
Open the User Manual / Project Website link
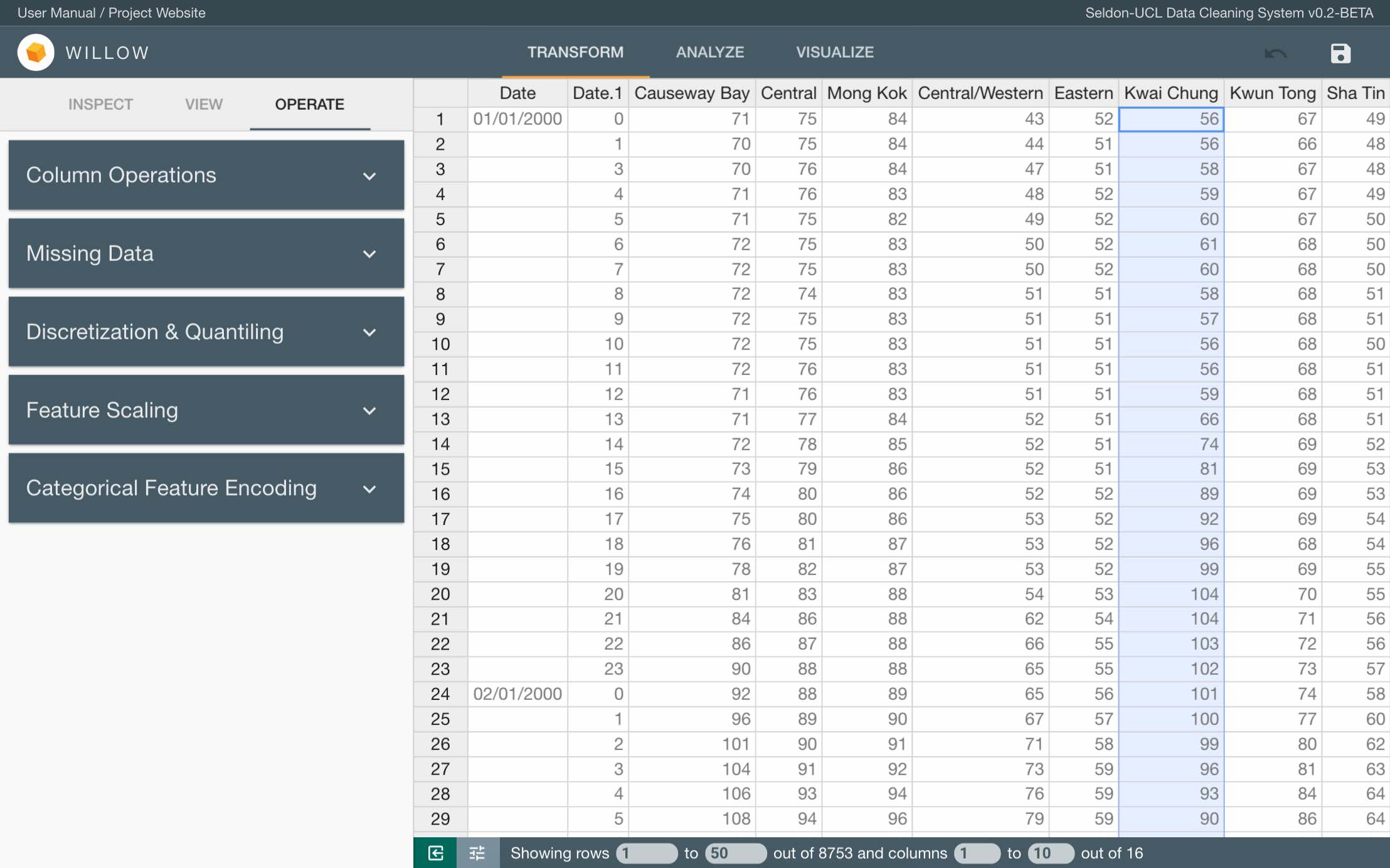coord(112,13)
